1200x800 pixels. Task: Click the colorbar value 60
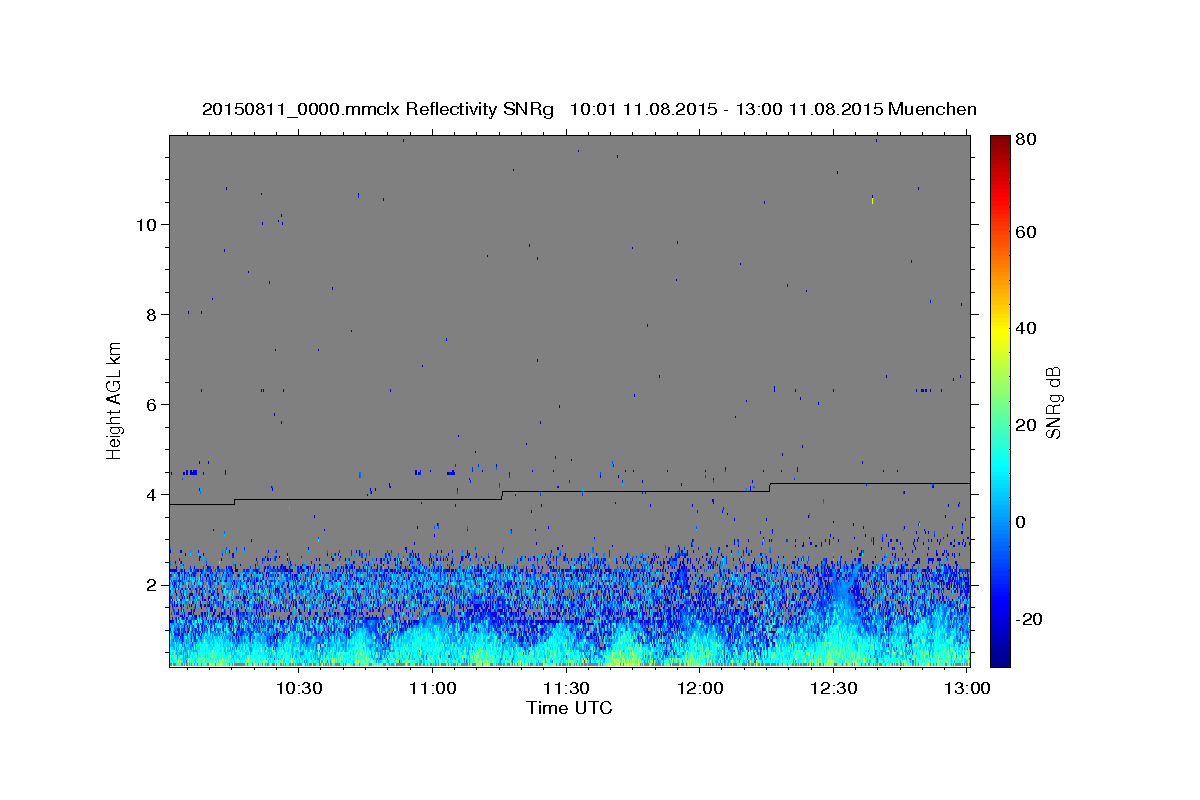(x=1028, y=232)
